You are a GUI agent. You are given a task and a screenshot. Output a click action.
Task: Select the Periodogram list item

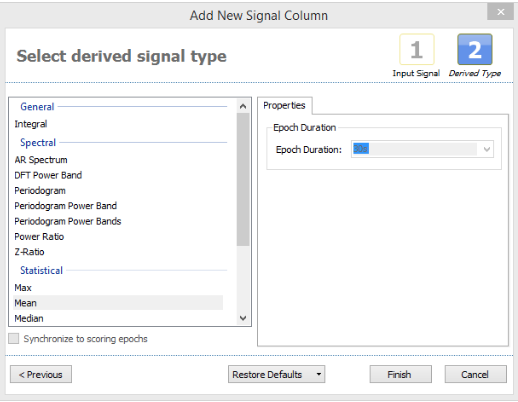point(118,190)
